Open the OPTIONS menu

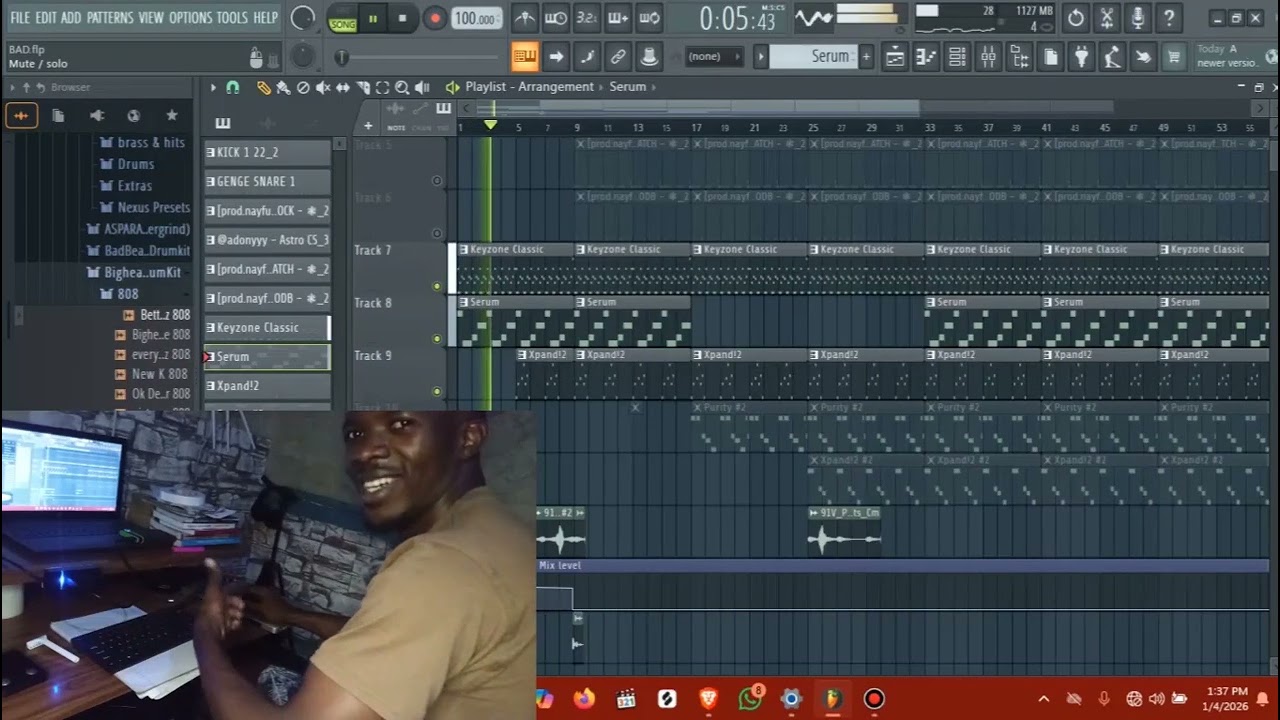(190, 18)
